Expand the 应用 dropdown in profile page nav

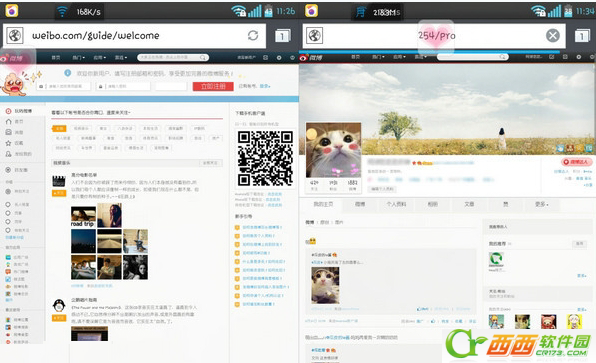[x=399, y=57]
